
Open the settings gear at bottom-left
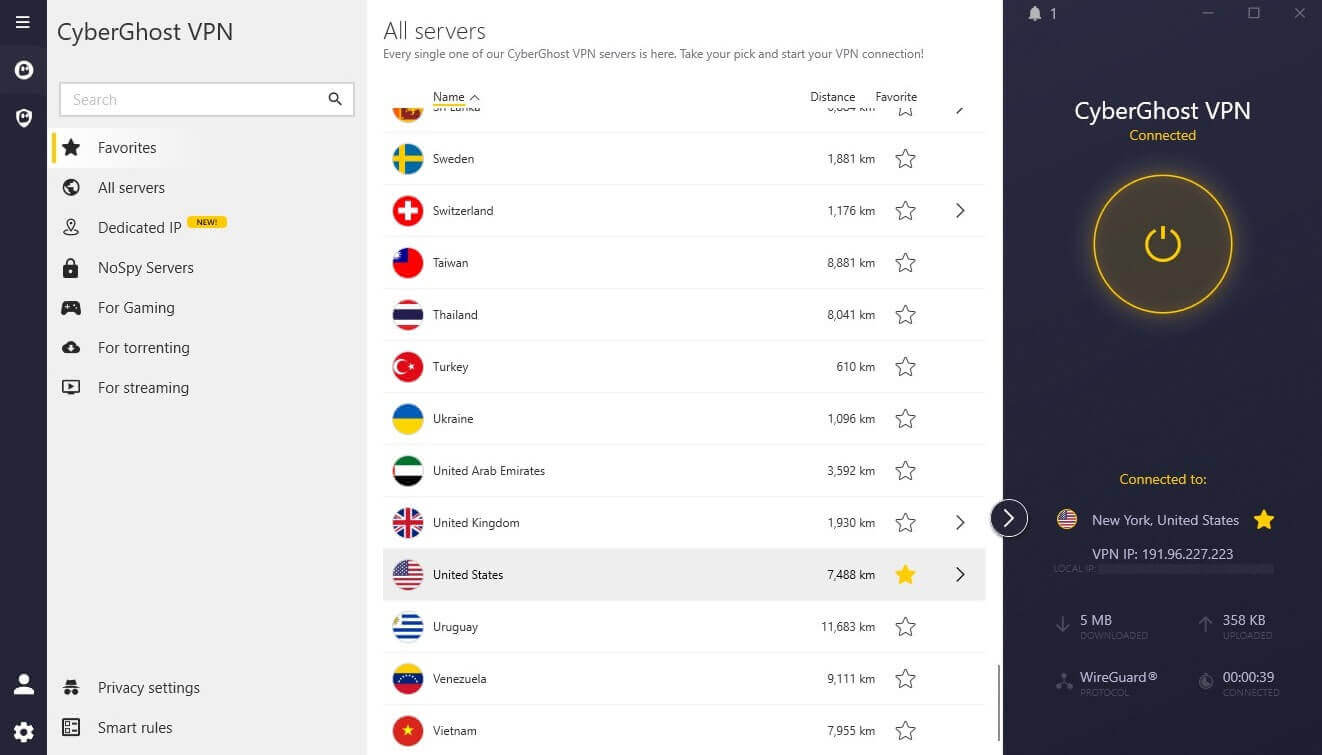pyautogui.click(x=23, y=731)
